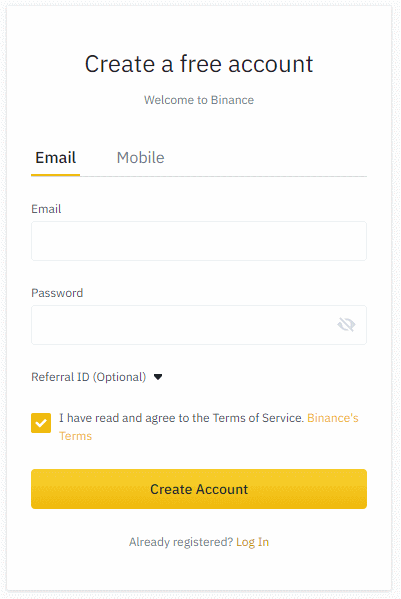
Task: Uncheck the Terms of Service agreement checkbox
Action: [41, 423]
